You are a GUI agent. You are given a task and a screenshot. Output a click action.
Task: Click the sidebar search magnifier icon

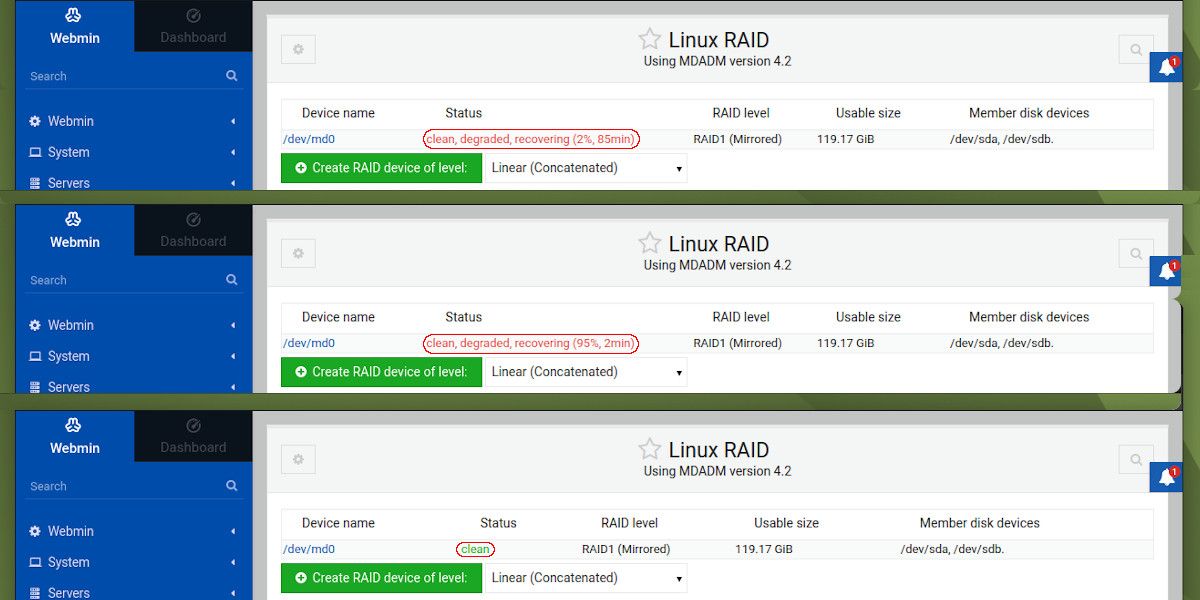tap(231, 75)
